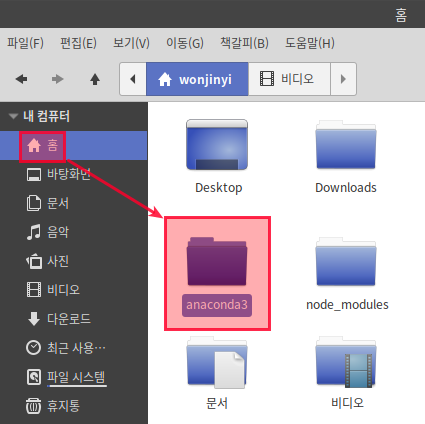
Task: Select 음악 in the sidebar
Action: coord(73,232)
